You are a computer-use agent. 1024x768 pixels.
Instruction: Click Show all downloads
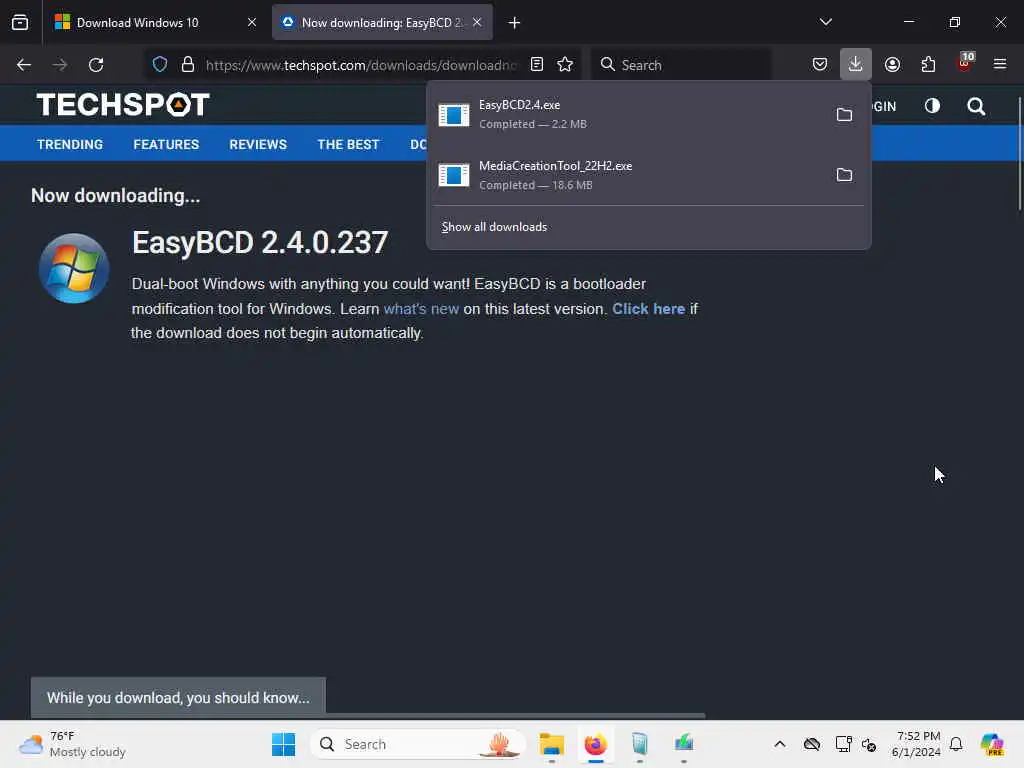click(x=494, y=227)
